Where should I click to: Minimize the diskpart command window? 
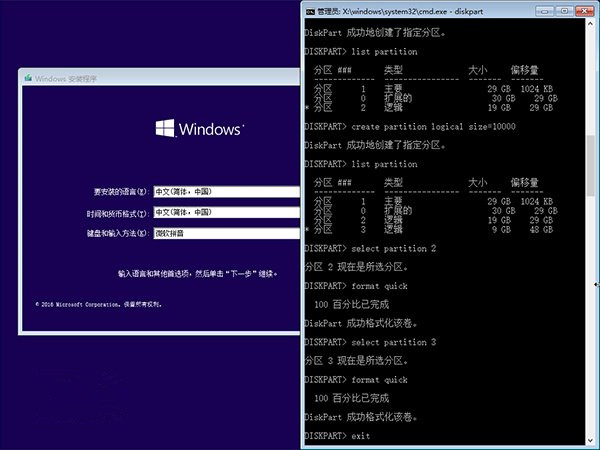(x=544, y=11)
